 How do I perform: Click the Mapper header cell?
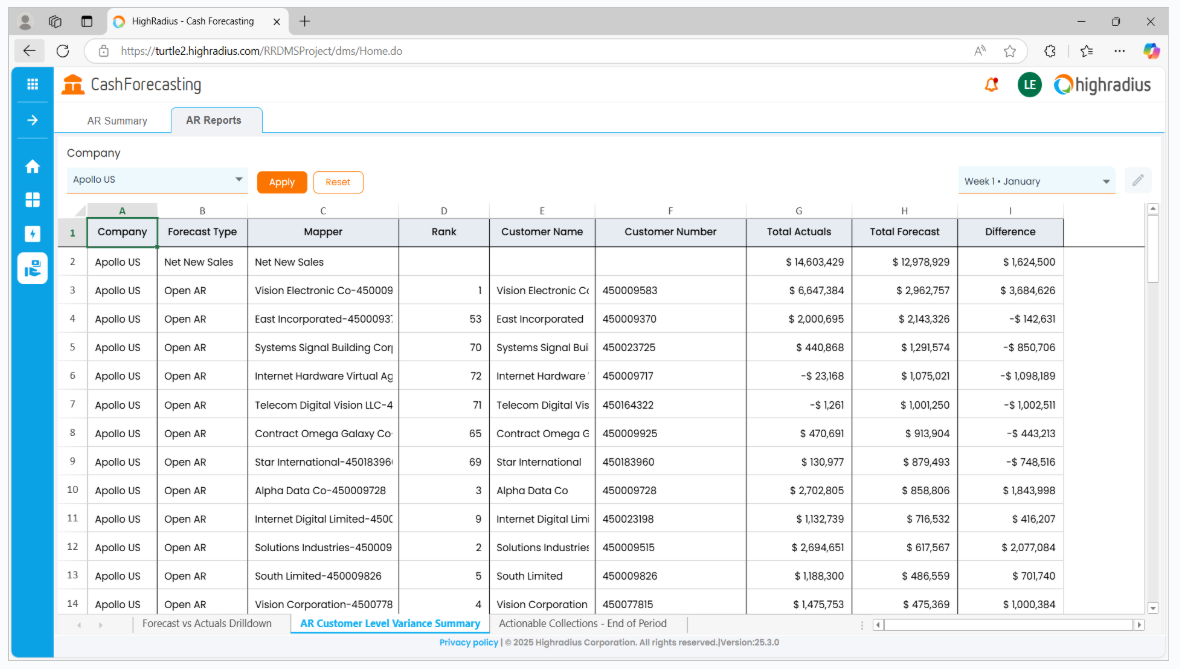click(x=323, y=232)
